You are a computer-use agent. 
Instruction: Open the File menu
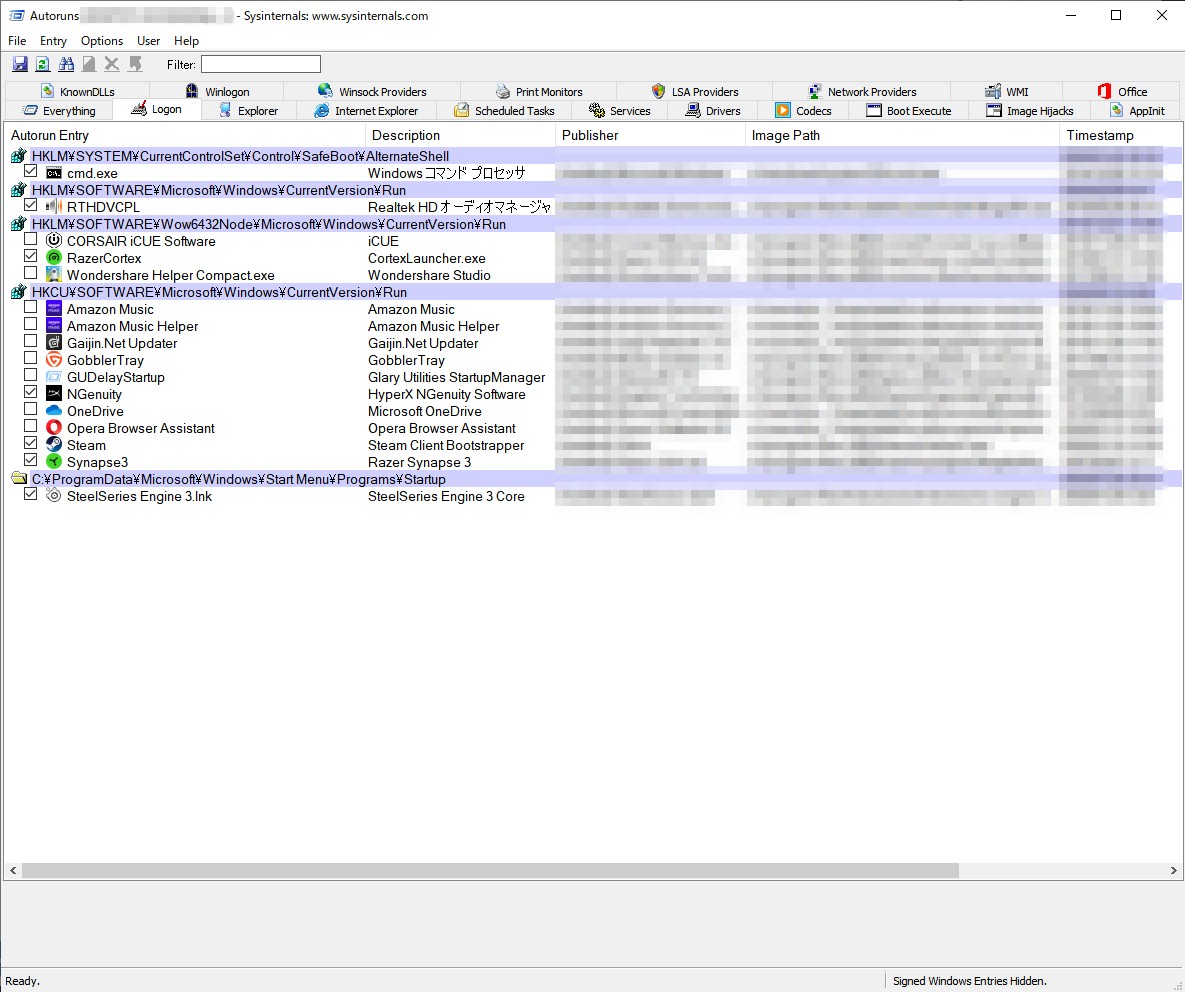coord(17,41)
